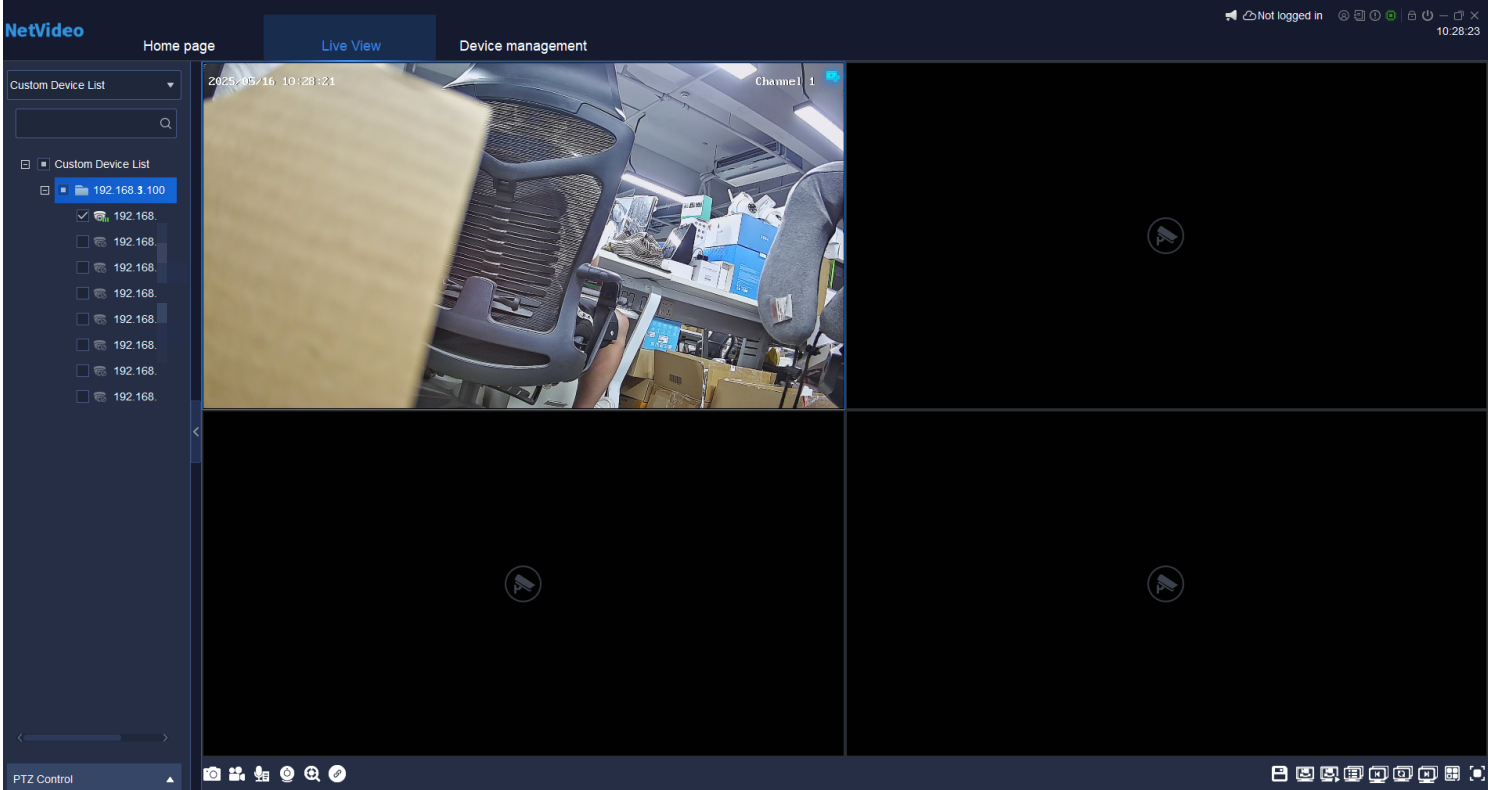1488x790 pixels.
Task: Collapse the 192.168.3.100 tree node
Action: pos(44,190)
